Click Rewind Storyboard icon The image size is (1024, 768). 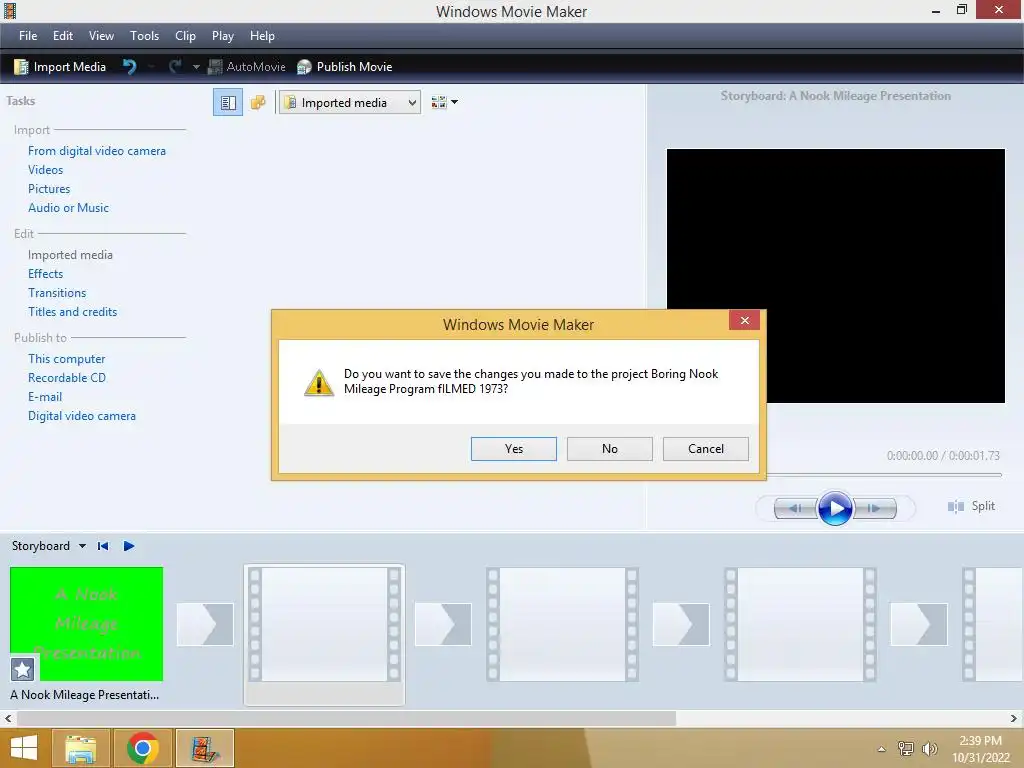point(103,546)
